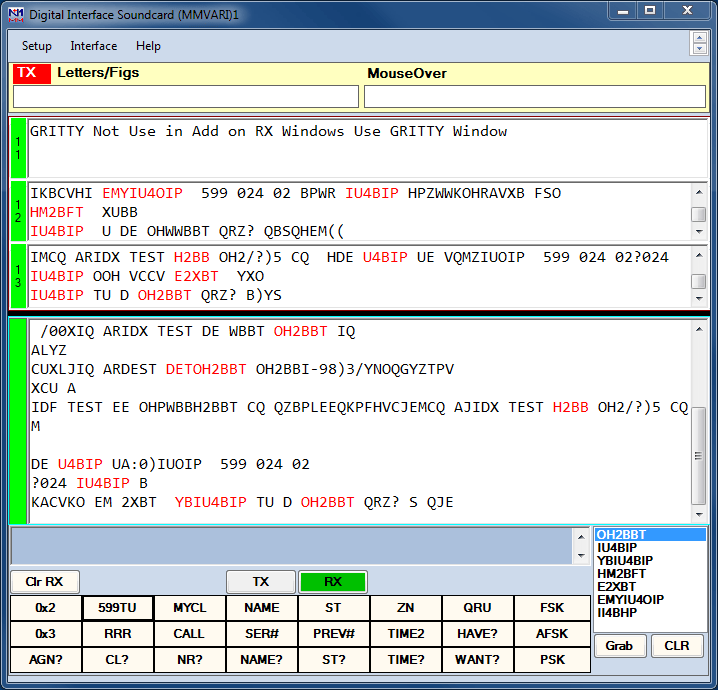Click the green channel 11 indicator bar

pyautogui.click(x=18, y=148)
